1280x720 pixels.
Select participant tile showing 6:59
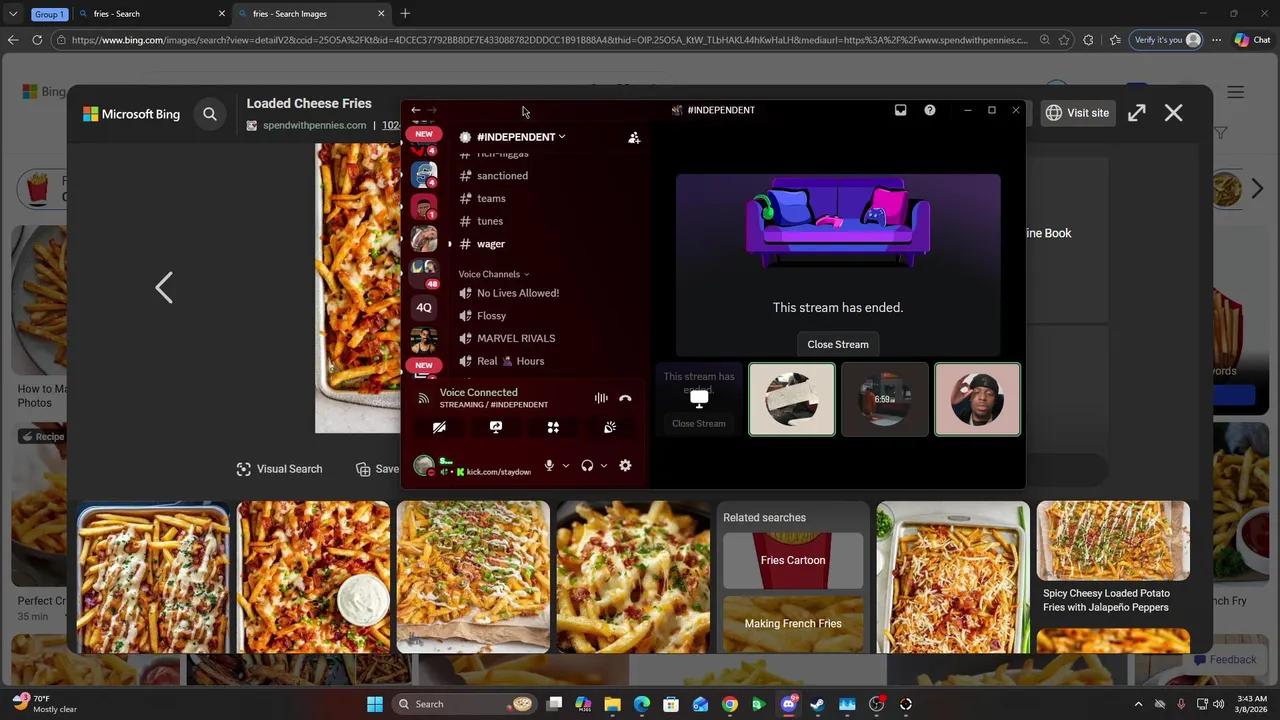tap(884, 399)
